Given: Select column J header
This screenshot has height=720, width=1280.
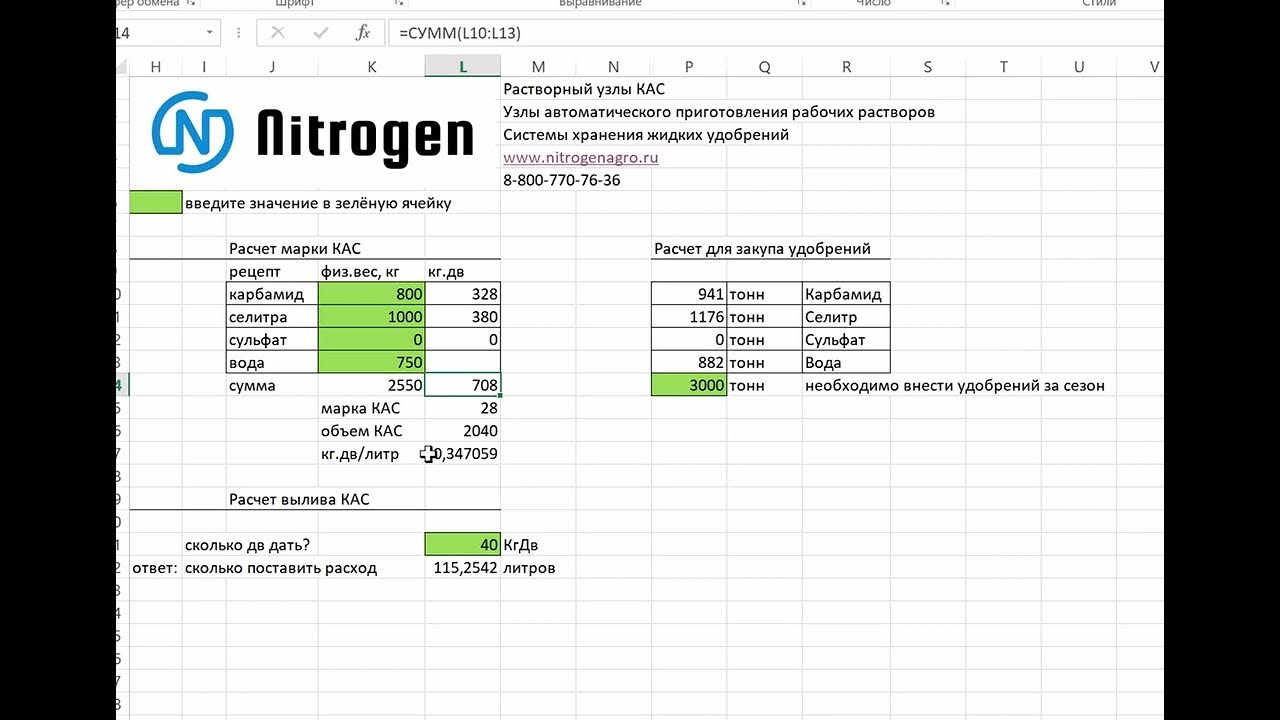Looking at the screenshot, I should (x=272, y=67).
